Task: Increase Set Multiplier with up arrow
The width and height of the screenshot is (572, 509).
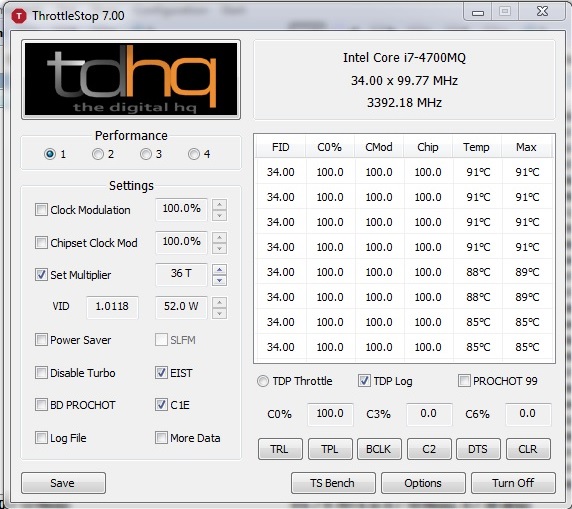Action: pos(219,270)
